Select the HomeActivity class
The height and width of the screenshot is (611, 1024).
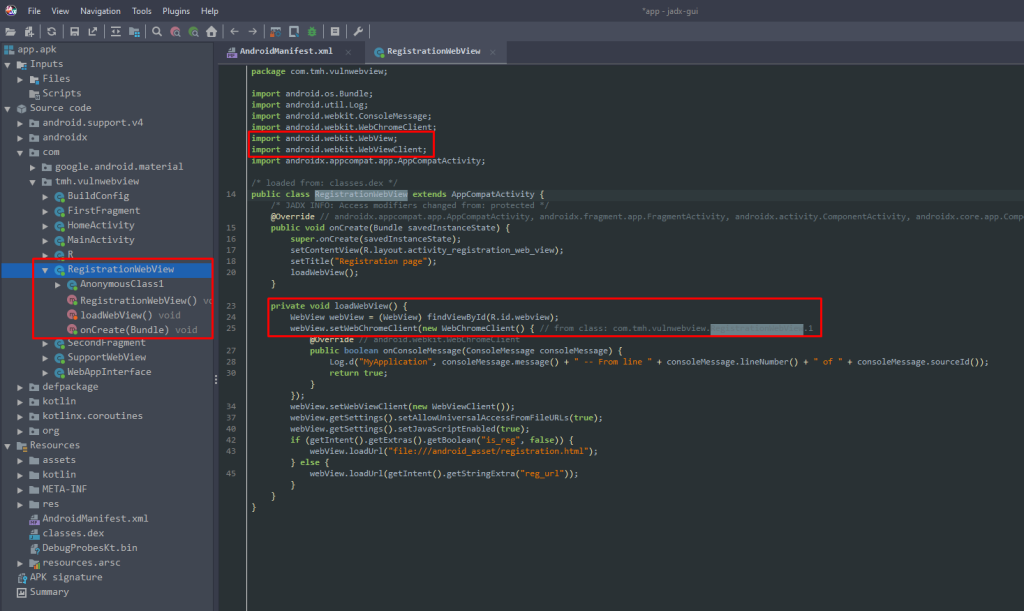(x=101, y=225)
